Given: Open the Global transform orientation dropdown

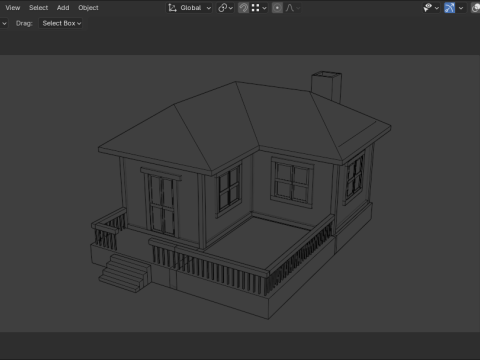Looking at the screenshot, I should click(x=189, y=8).
